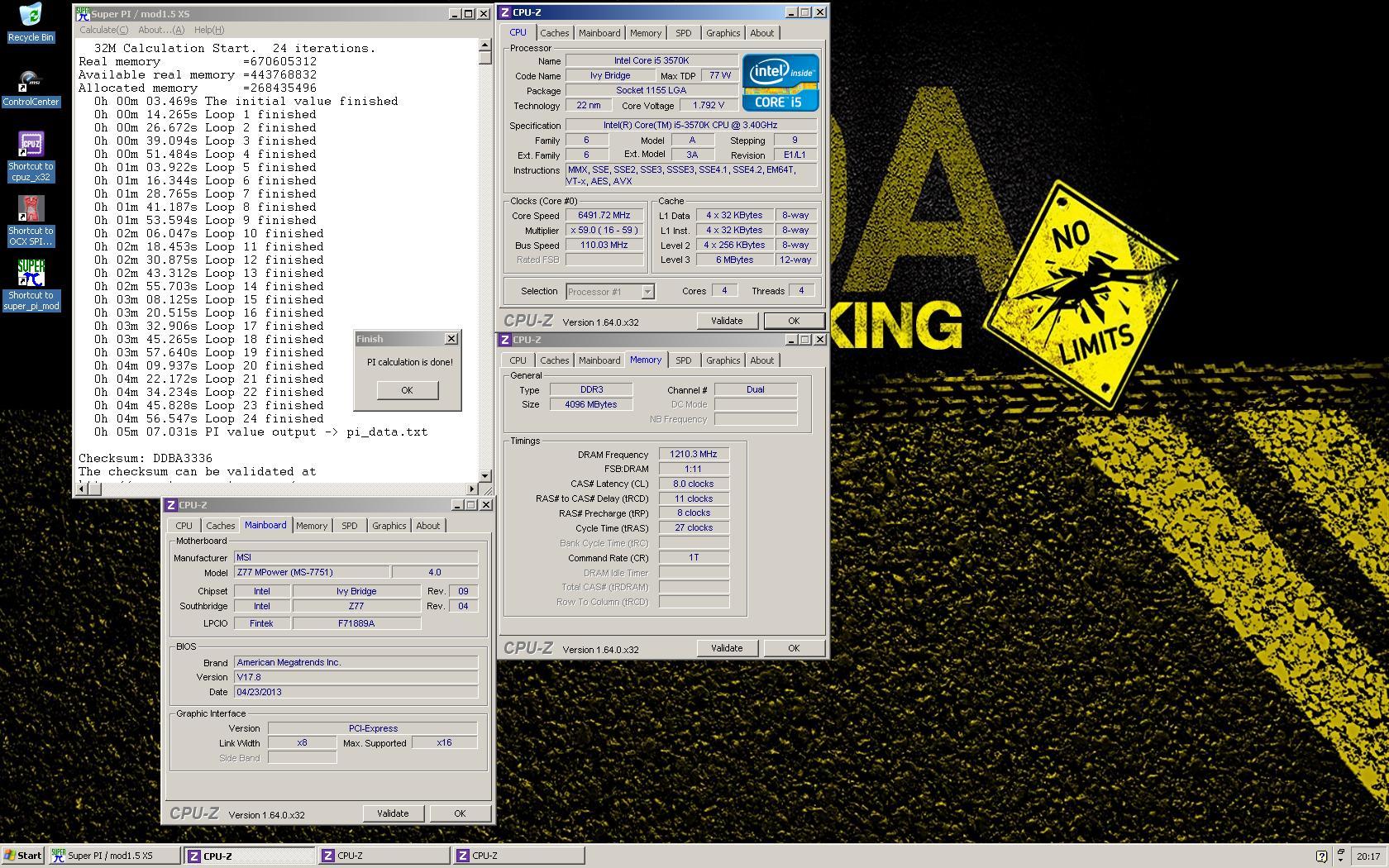Select the Graphics tab in the CPU window

(723, 33)
